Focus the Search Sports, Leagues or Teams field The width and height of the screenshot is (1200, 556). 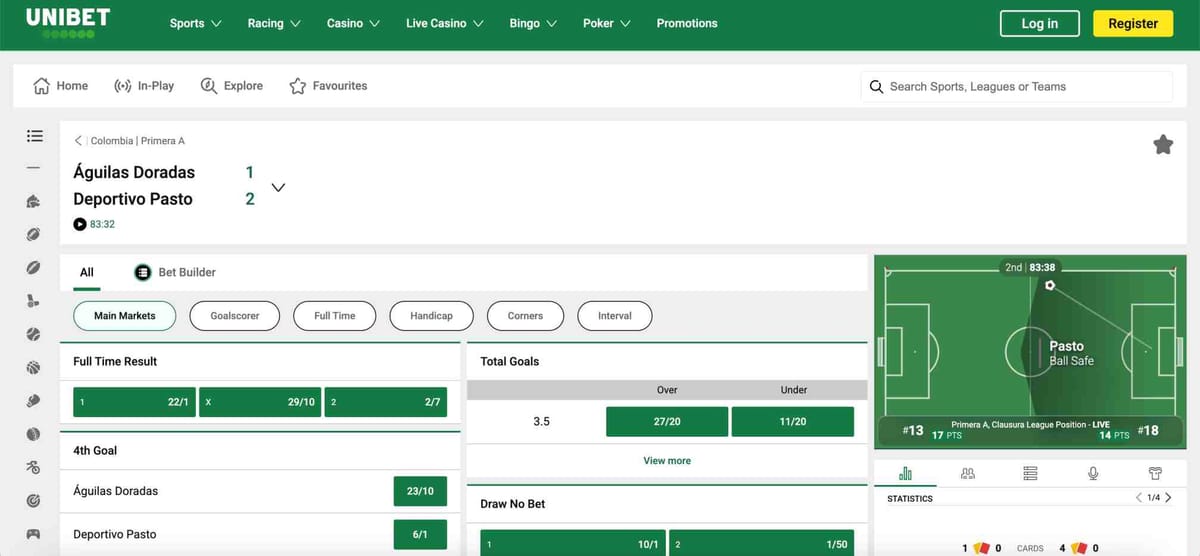pos(1017,87)
